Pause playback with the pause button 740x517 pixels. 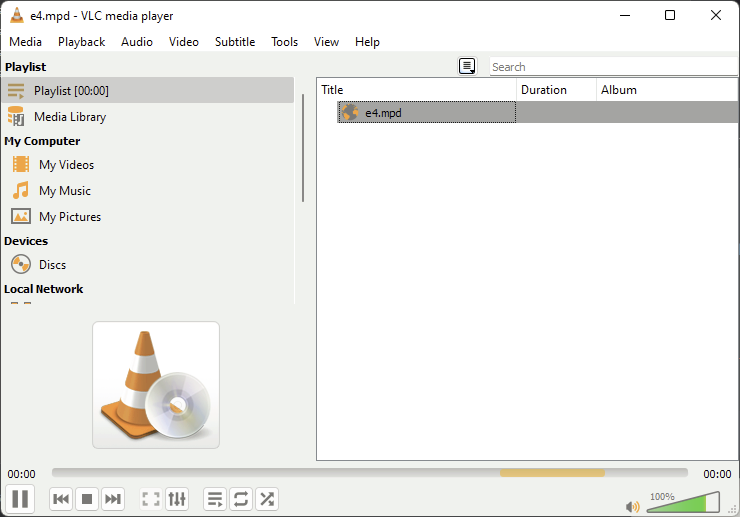pyautogui.click(x=20, y=499)
